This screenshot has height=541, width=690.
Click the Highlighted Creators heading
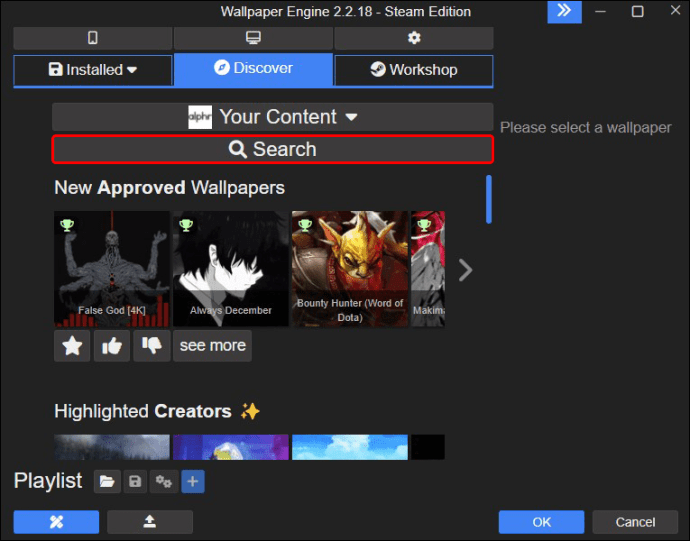[143, 412]
